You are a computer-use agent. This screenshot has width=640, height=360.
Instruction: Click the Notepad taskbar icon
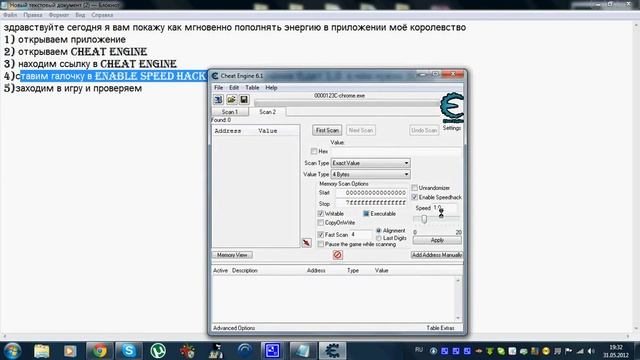point(303,351)
